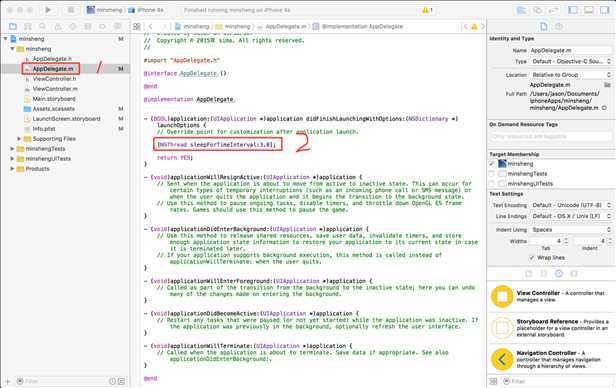The width and height of the screenshot is (616, 388).
Task: Open the Text Encoding dropdown
Action: tap(571, 205)
